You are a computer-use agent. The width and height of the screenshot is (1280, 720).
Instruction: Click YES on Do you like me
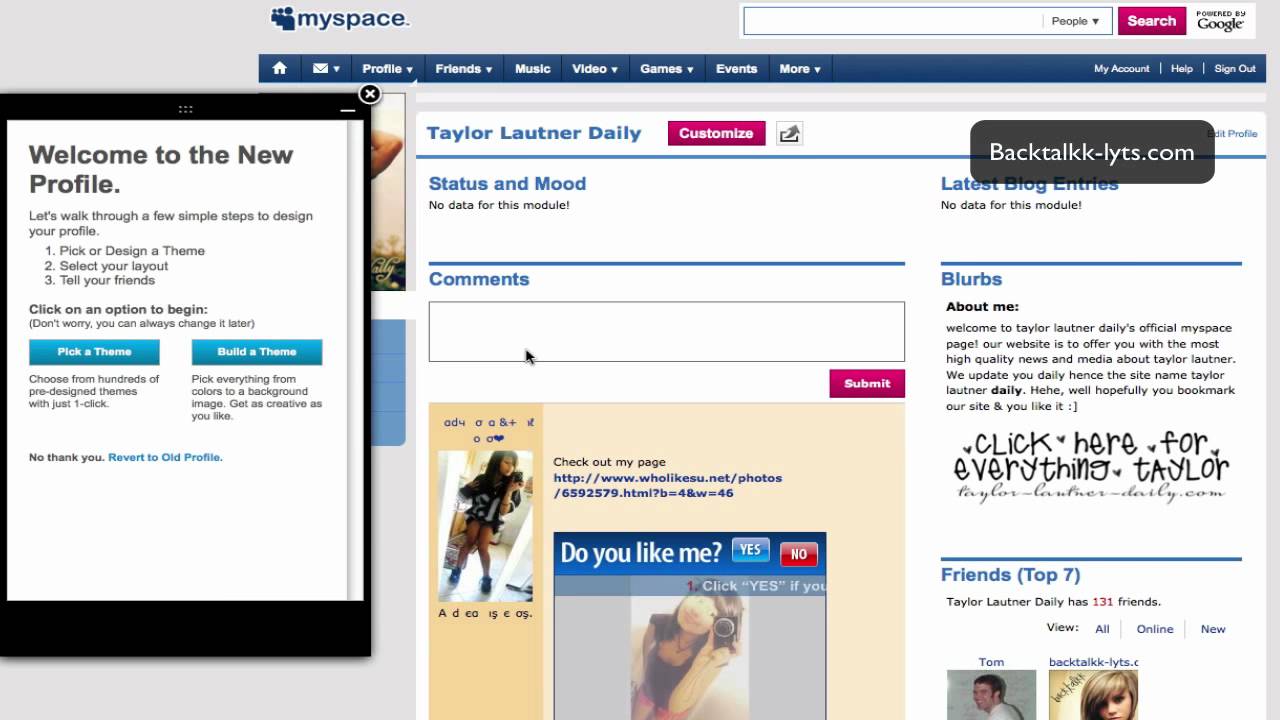(751, 550)
